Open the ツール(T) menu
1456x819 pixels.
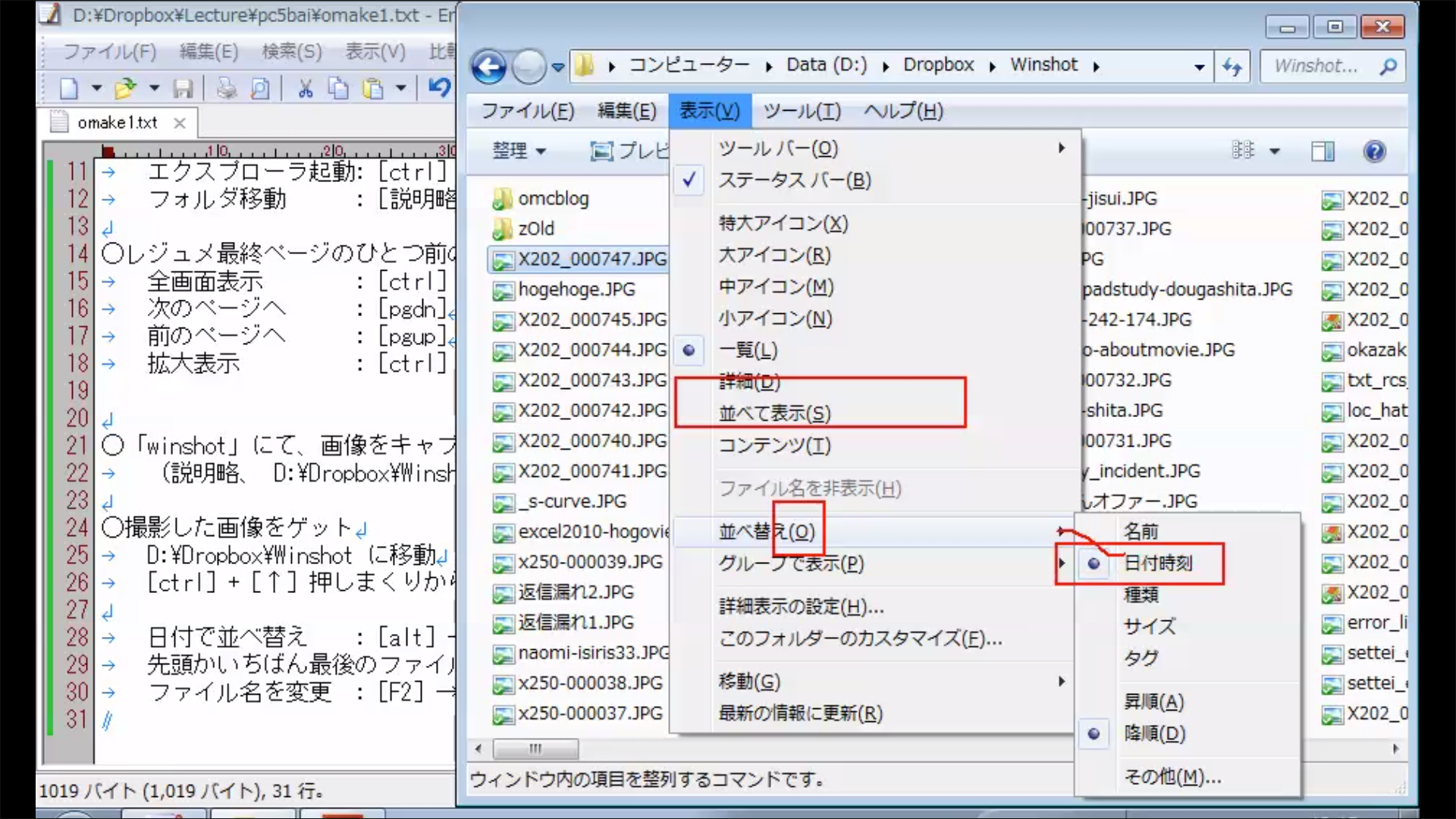pyautogui.click(x=802, y=111)
